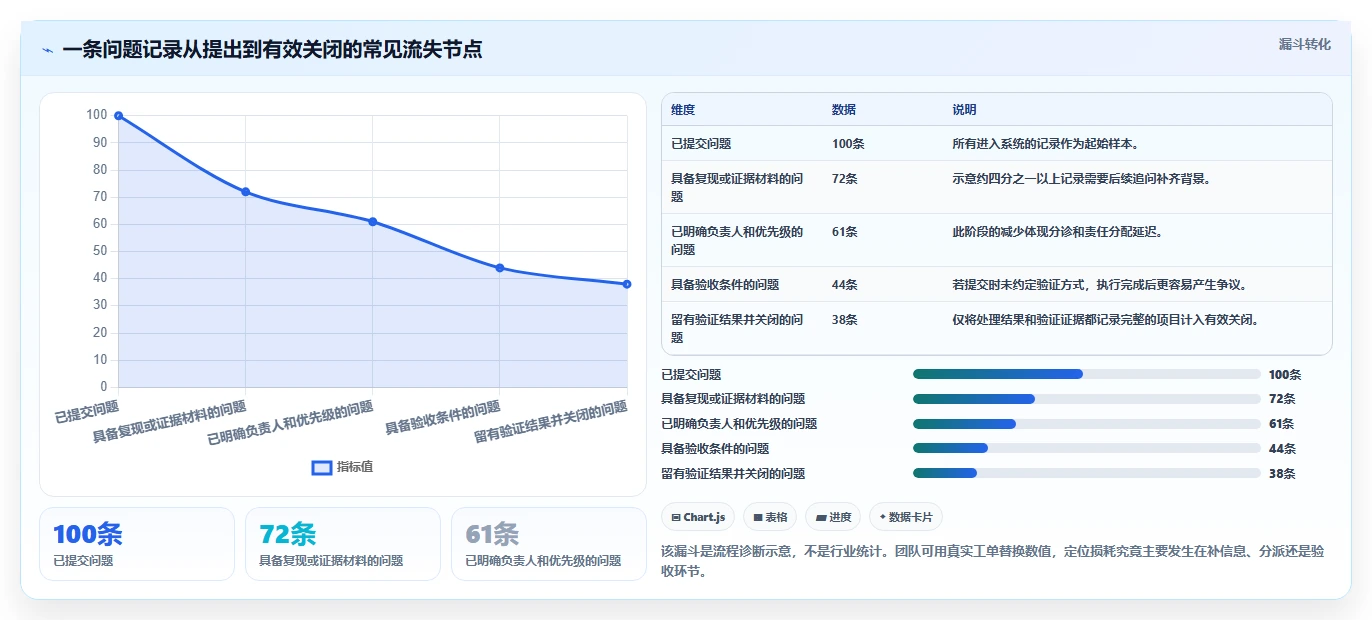Click the 44条 value in the table

pos(845,285)
